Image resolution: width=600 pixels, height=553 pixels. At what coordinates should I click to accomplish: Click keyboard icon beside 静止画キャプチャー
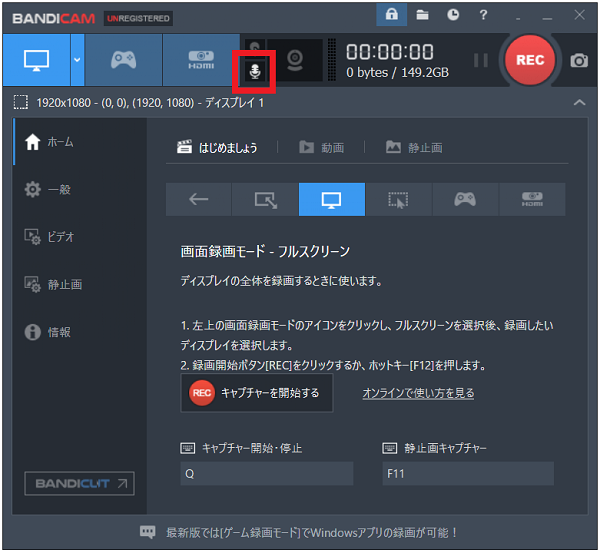(x=390, y=448)
